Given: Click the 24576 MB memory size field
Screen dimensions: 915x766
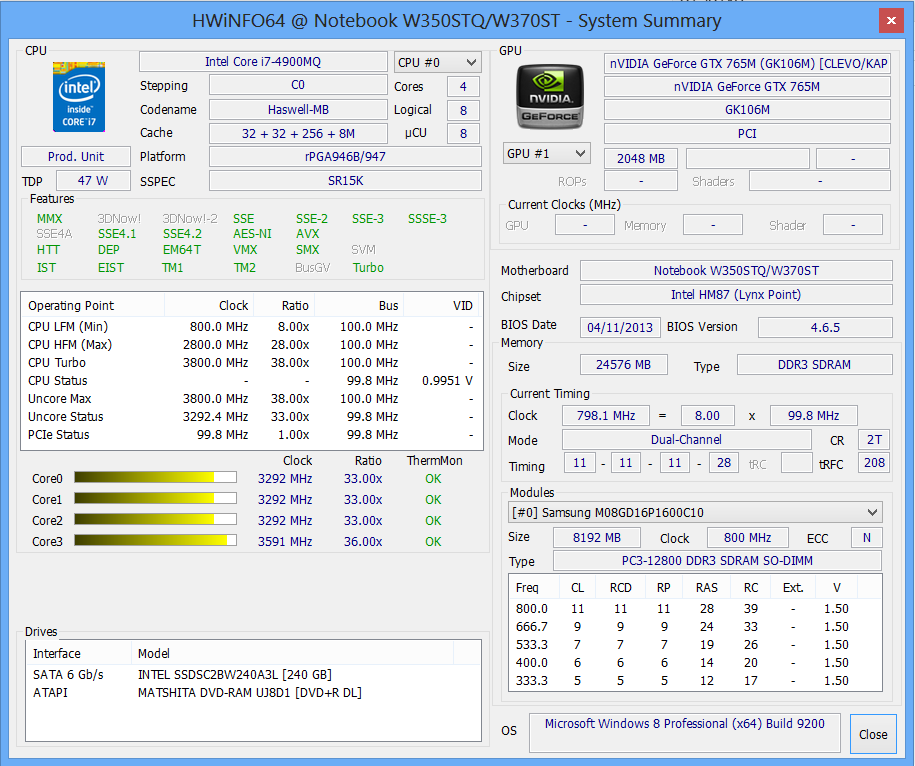Looking at the screenshot, I should (623, 365).
